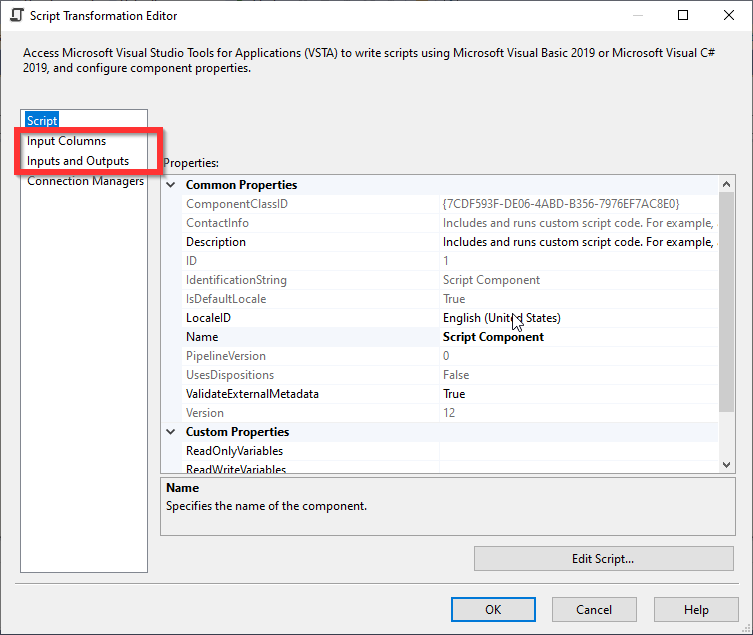Confirm with the OK button
Image resolution: width=753 pixels, height=635 pixels.
[493, 609]
